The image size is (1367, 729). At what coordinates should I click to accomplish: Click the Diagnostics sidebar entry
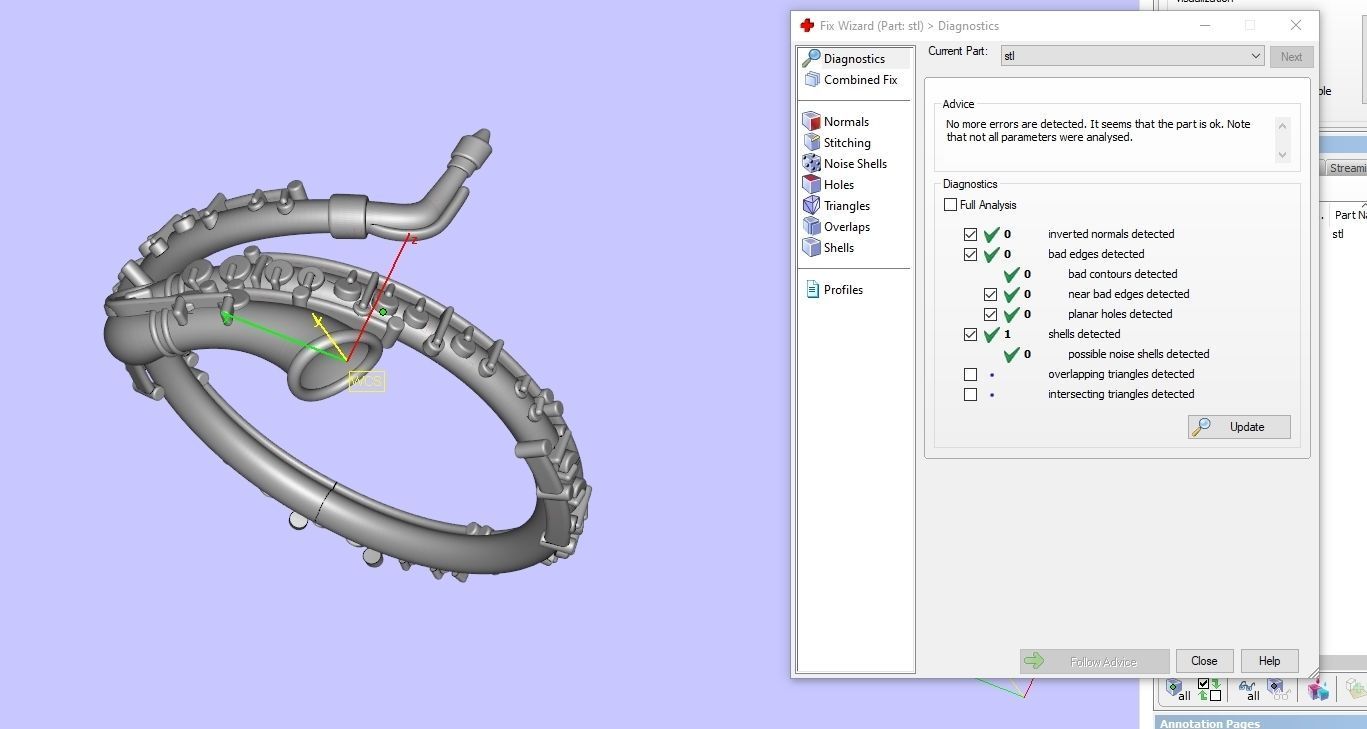pos(853,58)
